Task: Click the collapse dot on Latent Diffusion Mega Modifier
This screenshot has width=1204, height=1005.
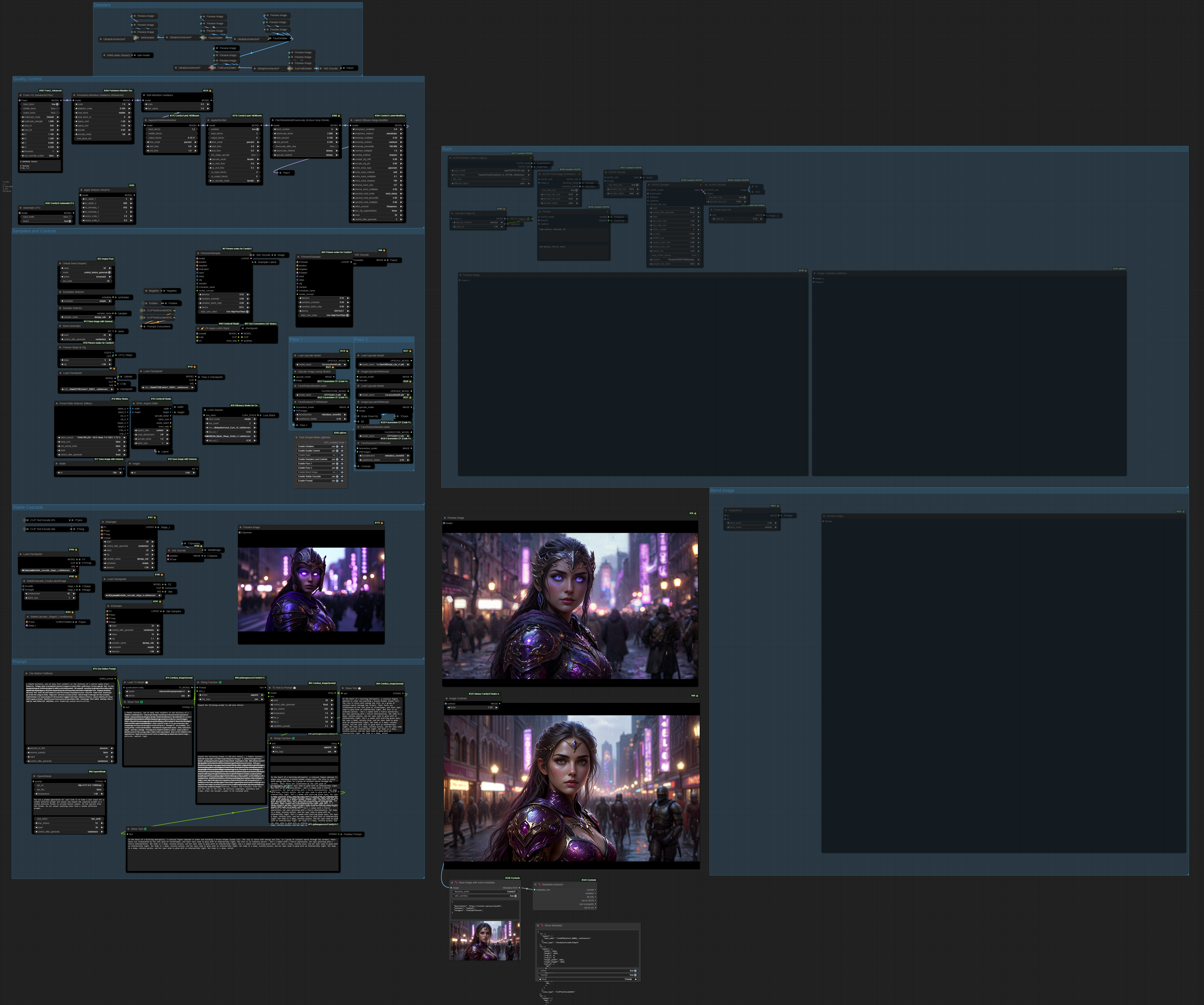Action: 351,120
